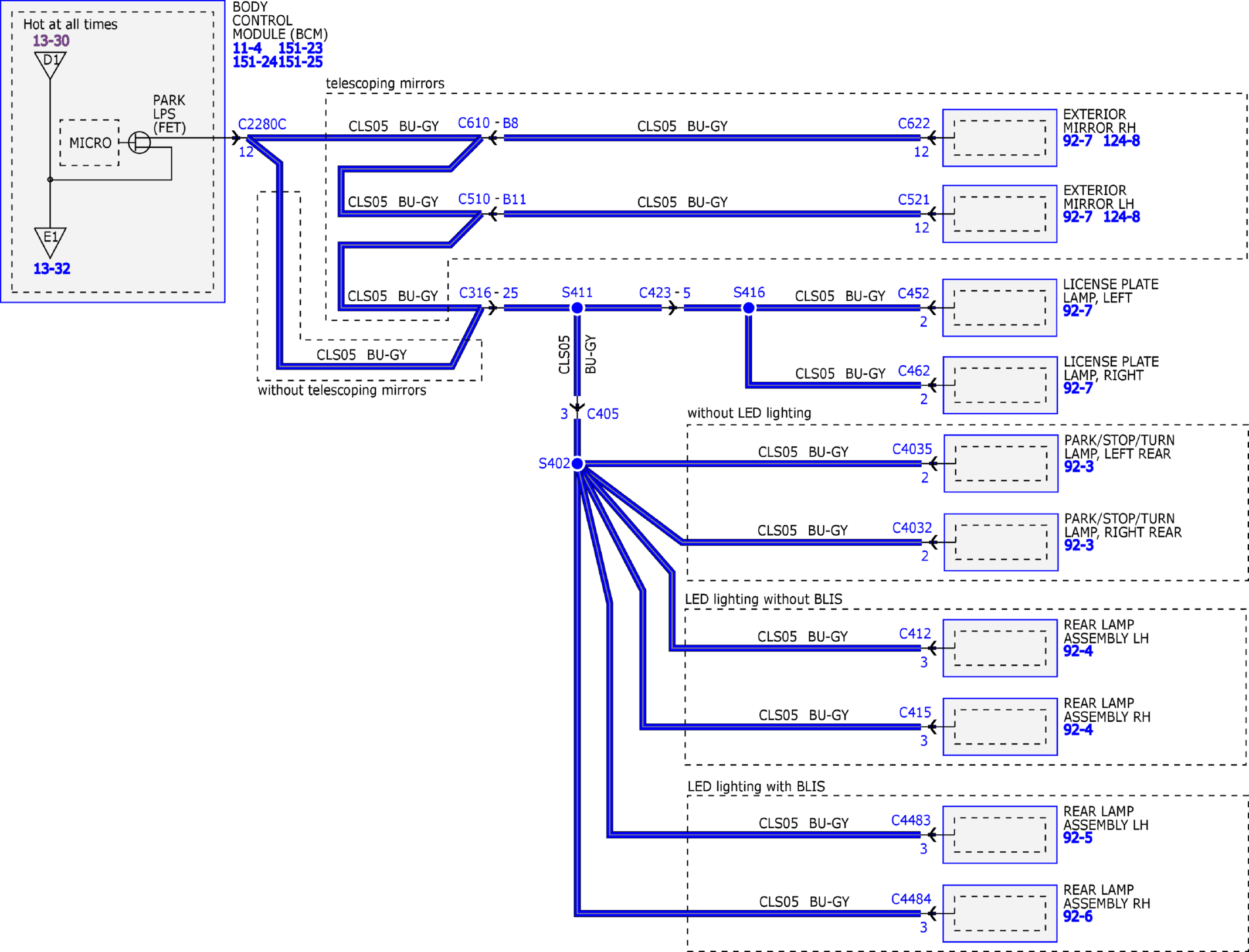
Task: Click connector label C316 - 25
Action: [488, 293]
